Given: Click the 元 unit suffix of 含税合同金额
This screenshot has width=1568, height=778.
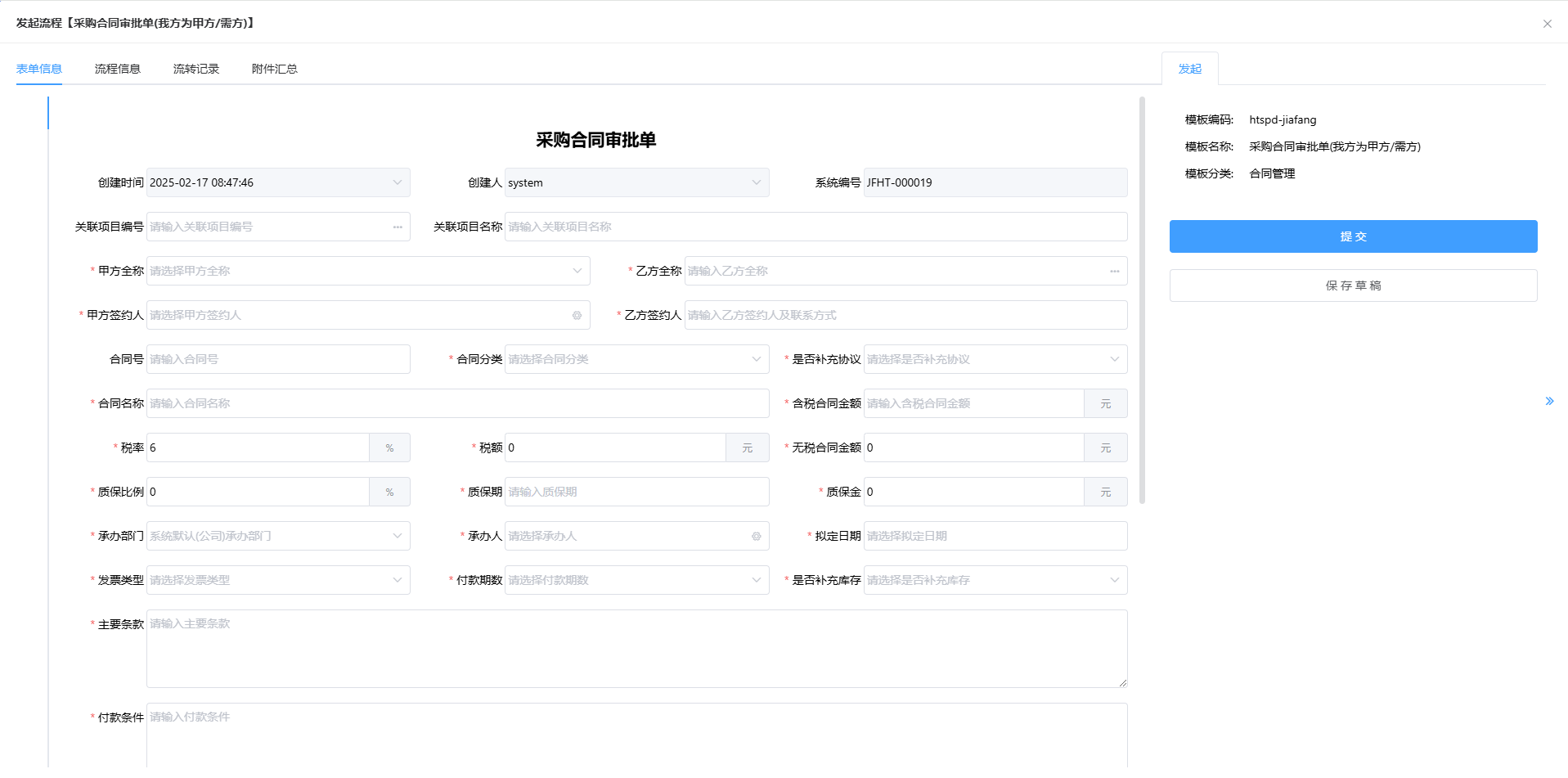Looking at the screenshot, I should 1106,403.
